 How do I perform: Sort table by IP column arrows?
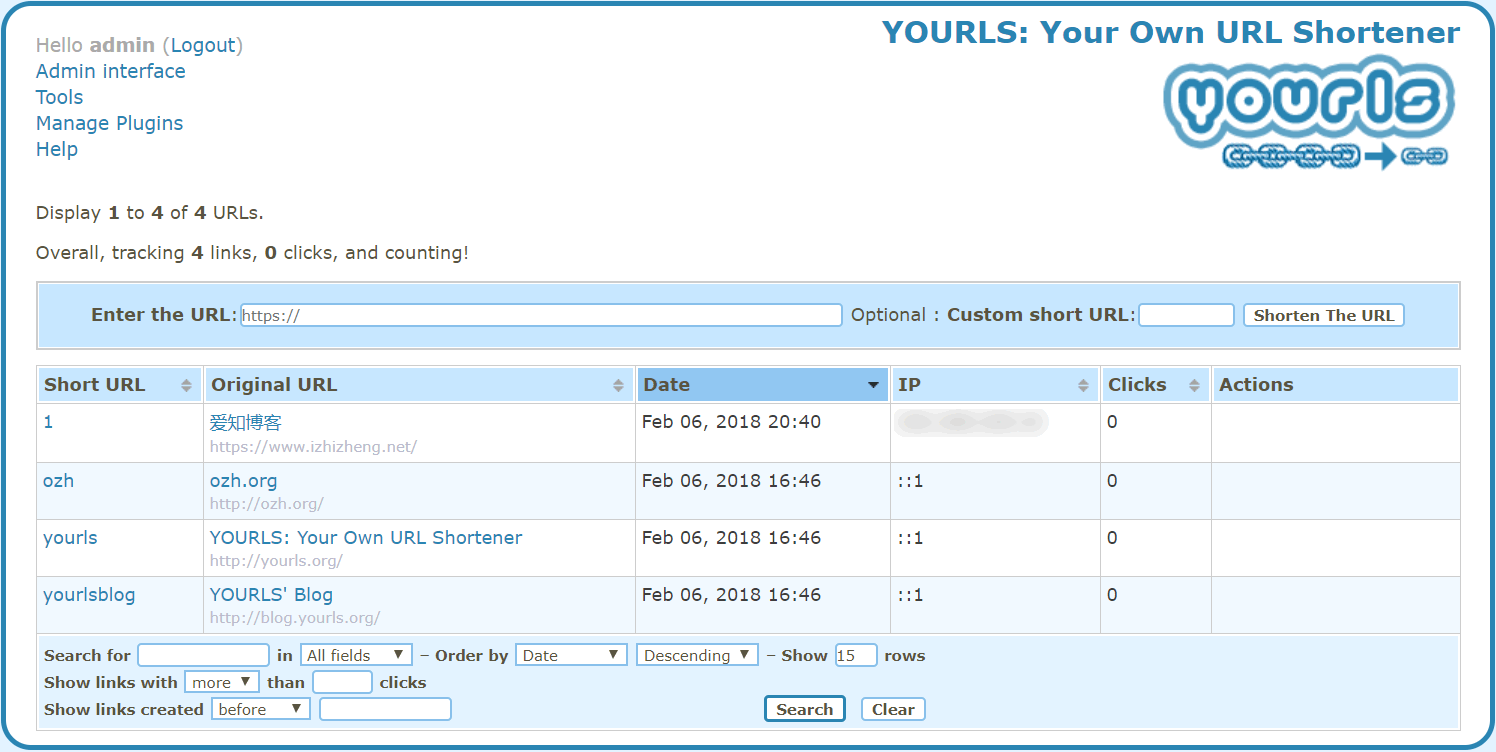(x=1083, y=386)
